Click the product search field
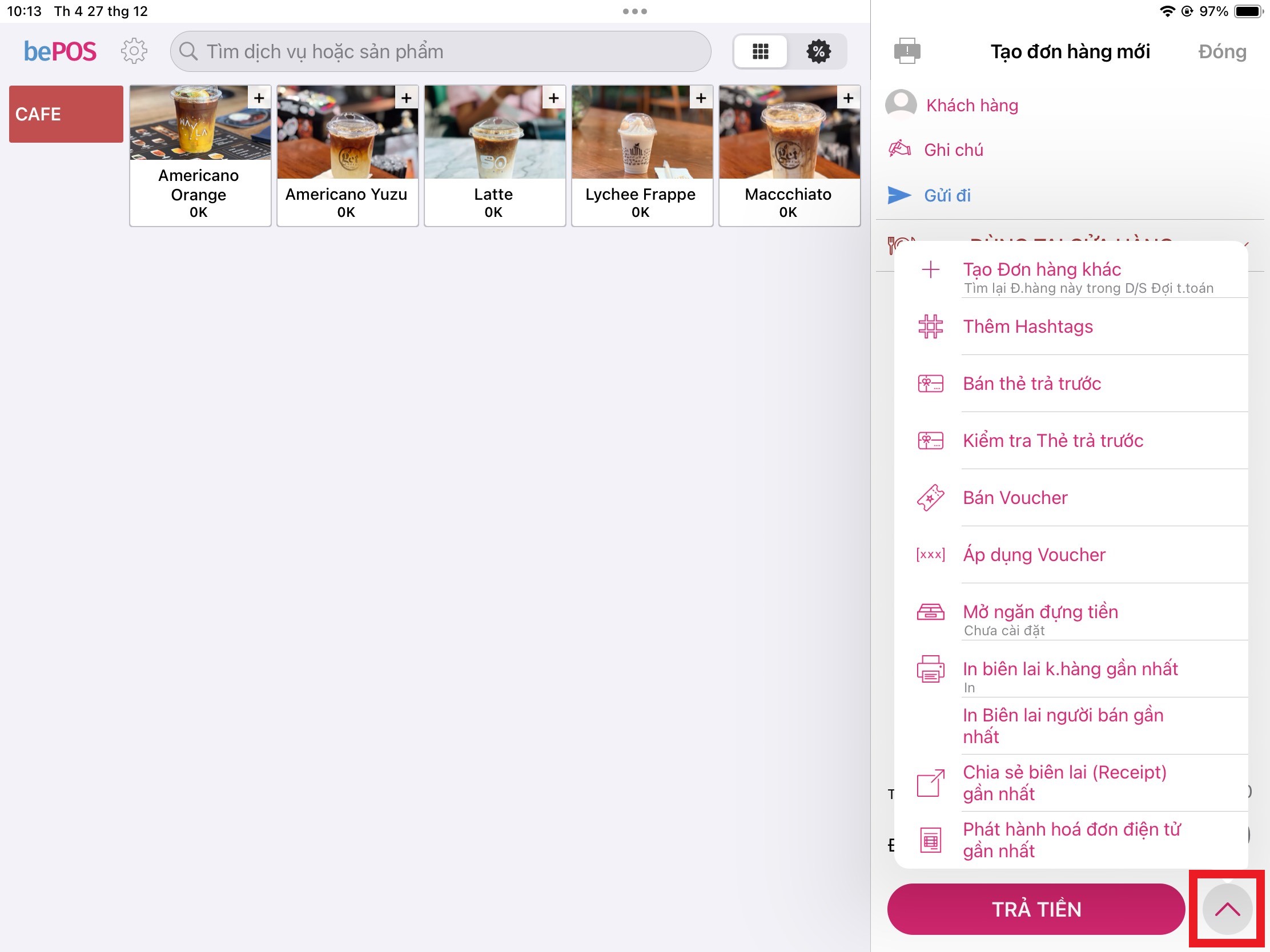The width and height of the screenshot is (1270, 952). (x=440, y=51)
